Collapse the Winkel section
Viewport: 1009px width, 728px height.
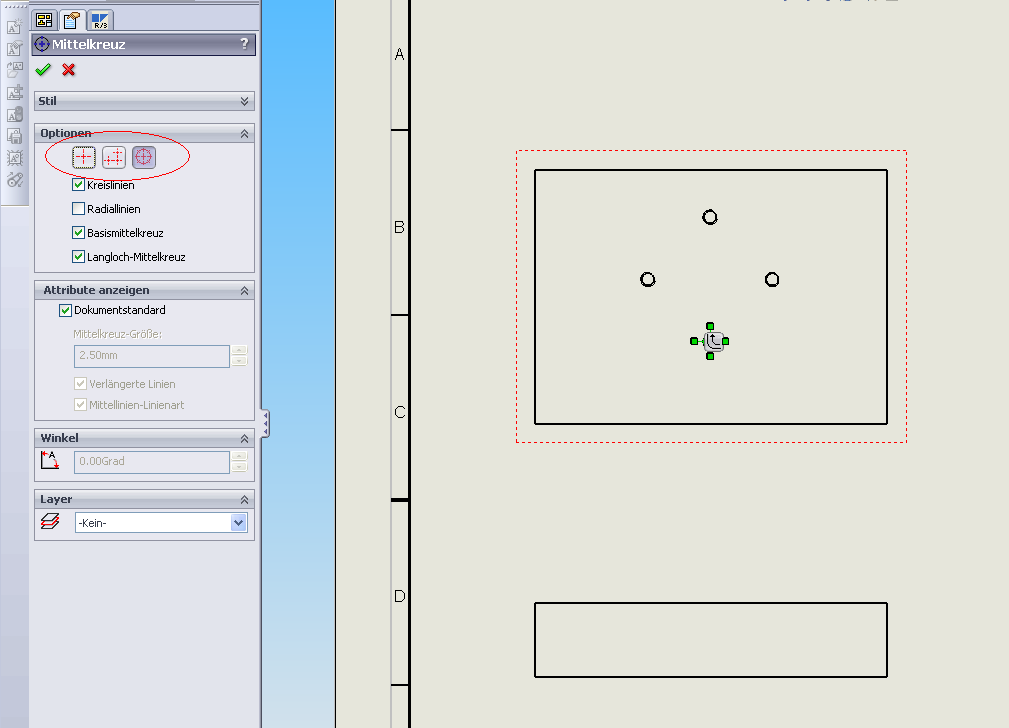pyautogui.click(x=244, y=438)
